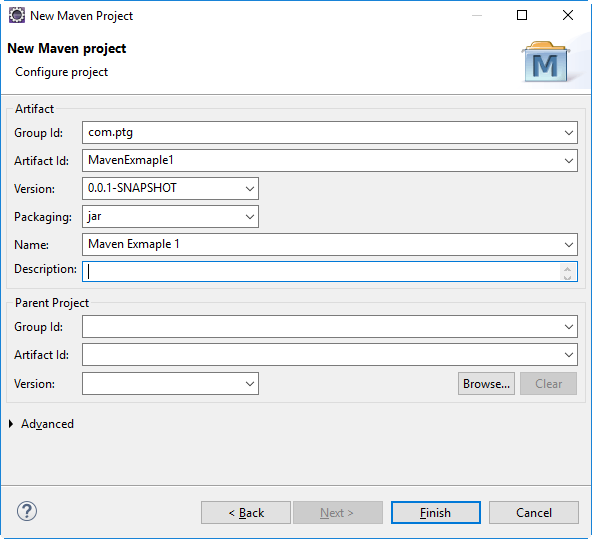Viewport: 592px width, 539px height.
Task: Open the Parent Project Version dropdown
Action: pos(250,384)
